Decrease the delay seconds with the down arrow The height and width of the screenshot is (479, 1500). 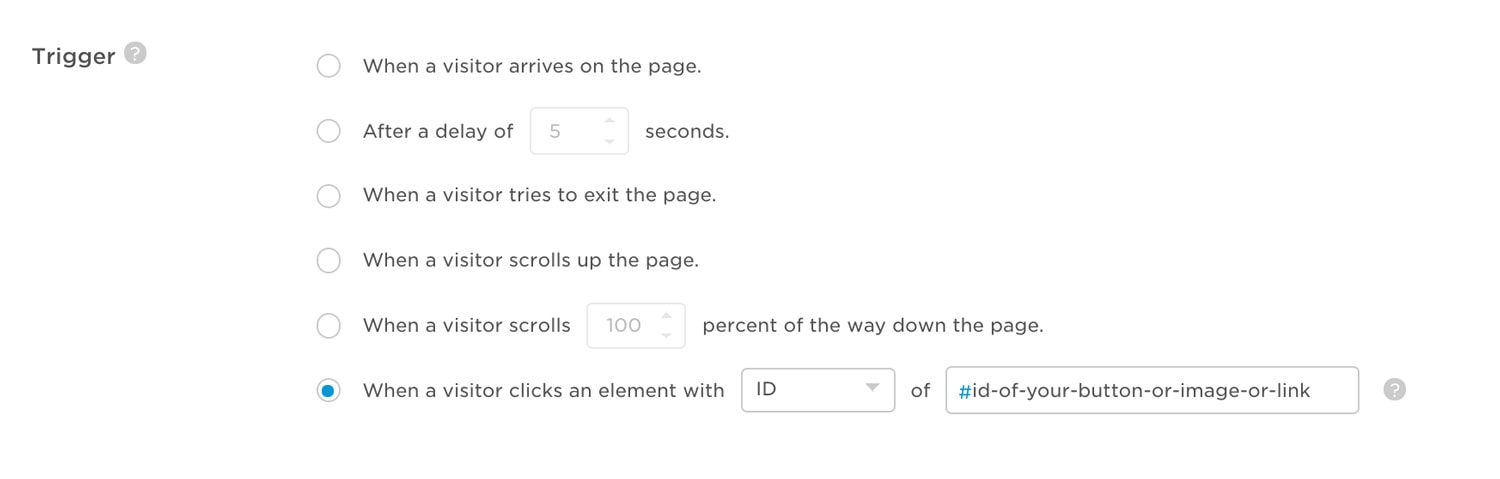(x=609, y=141)
